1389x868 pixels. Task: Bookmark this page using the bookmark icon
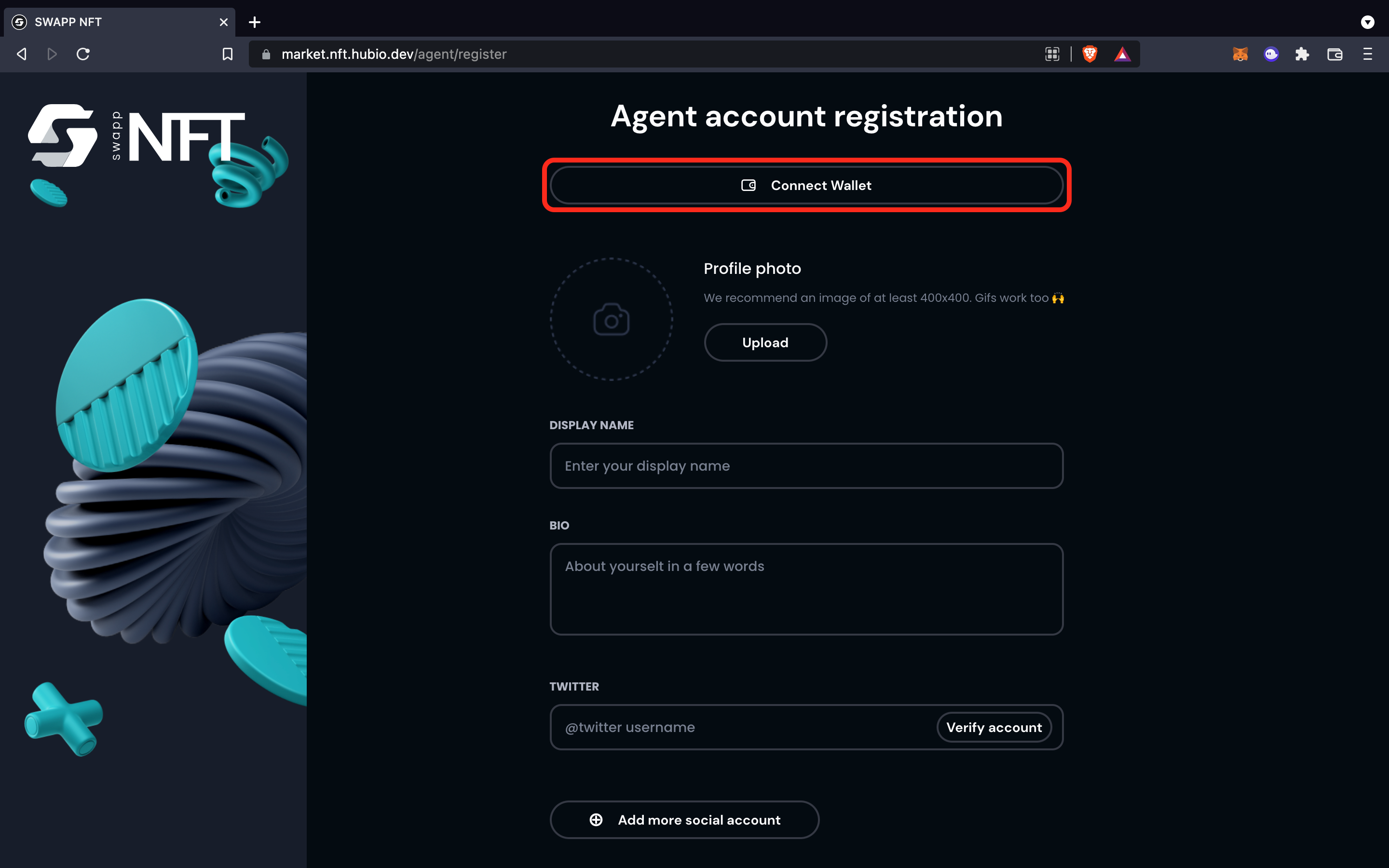pos(227,54)
